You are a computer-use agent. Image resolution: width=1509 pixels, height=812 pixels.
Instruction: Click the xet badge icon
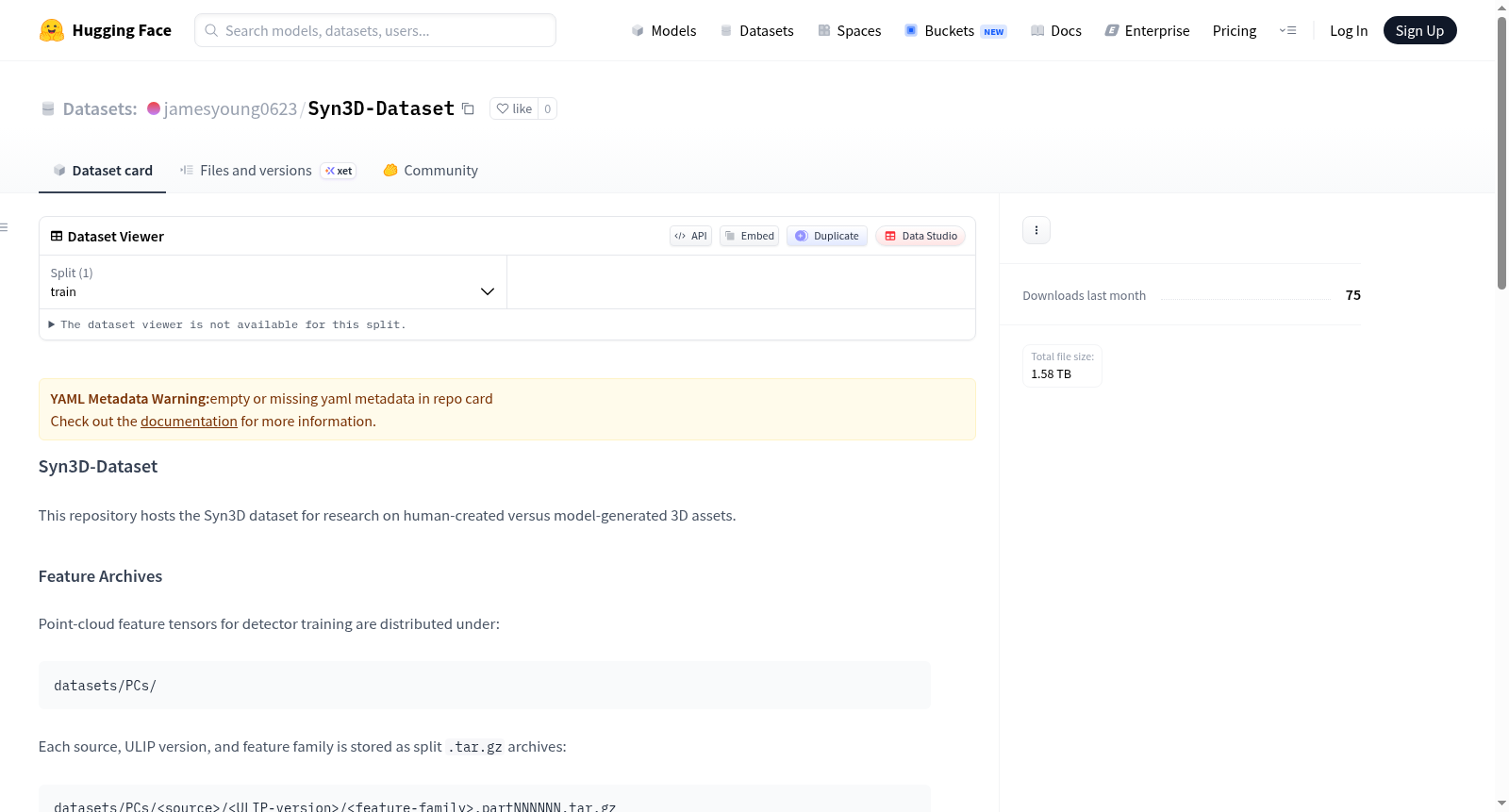pyautogui.click(x=339, y=171)
